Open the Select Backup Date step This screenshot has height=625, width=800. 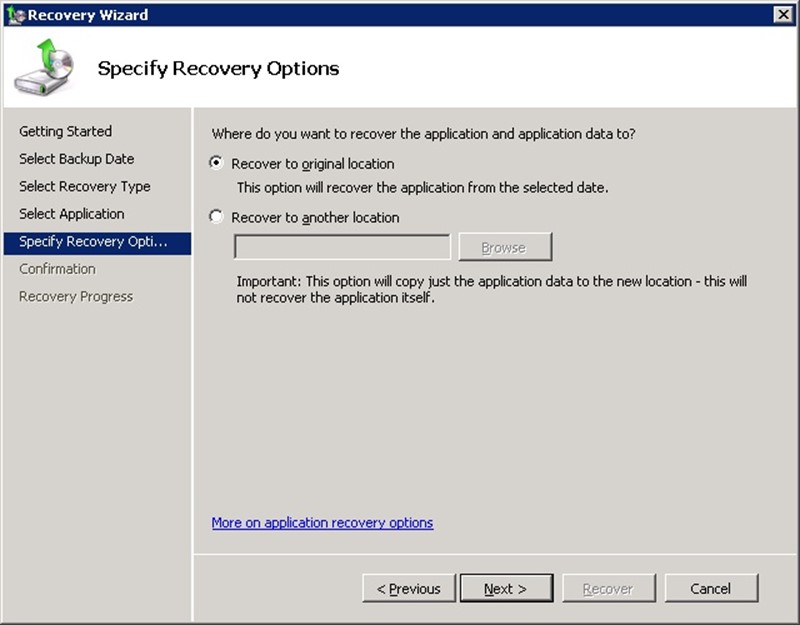coord(76,159)
